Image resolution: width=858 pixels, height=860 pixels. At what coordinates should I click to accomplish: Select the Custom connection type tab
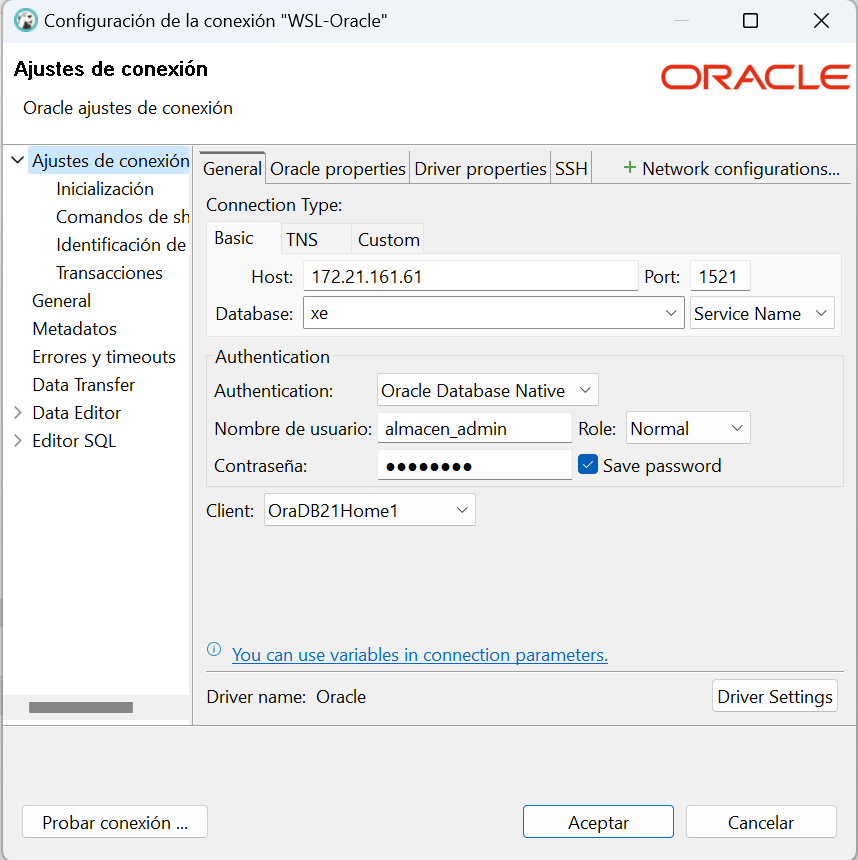[x=388, y=240]
